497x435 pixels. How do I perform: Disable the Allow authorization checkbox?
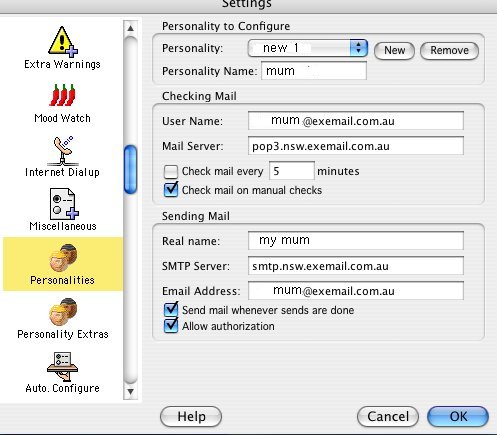point(171,326)
